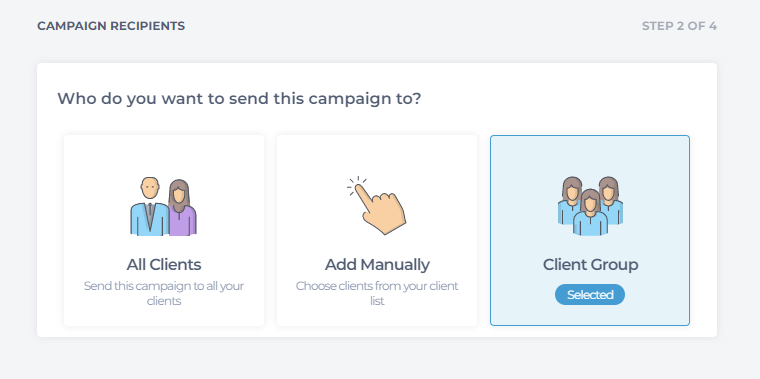760x379 pixels.
Task: Select the All Clients card
Action: [x=164, y=230]
